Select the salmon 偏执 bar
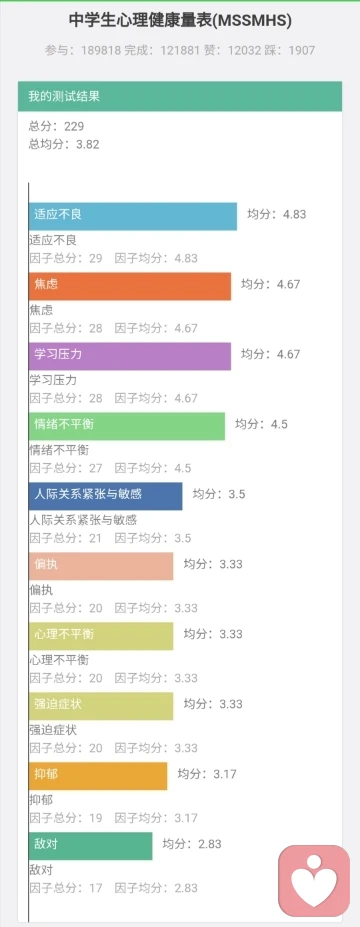Image resolution: width=360 pixels, height=927 pixels. pos(101,566)
